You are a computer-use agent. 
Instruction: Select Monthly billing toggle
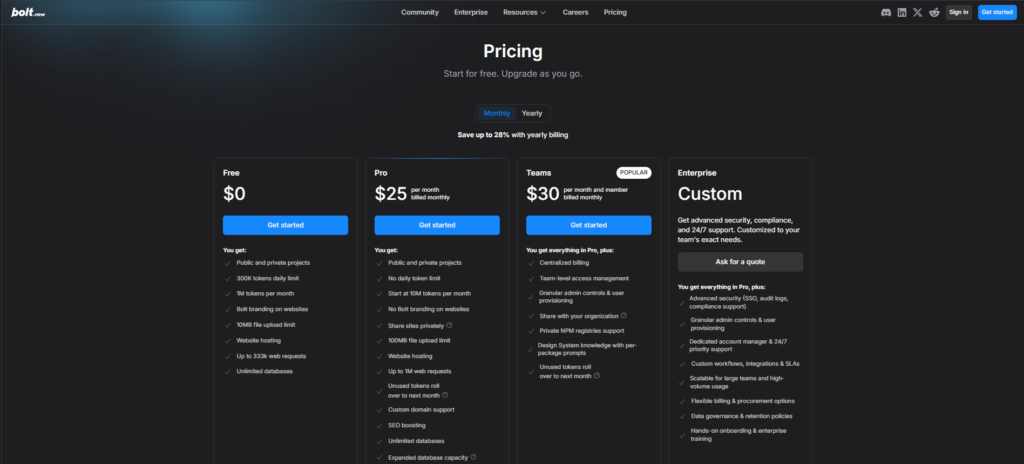coord(497,113)
